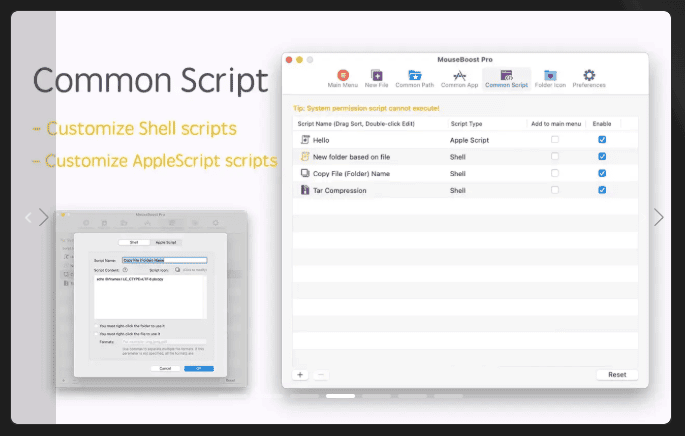Go to next slide with right arrow
This screenshot has height=436, width=685.
[x=658, y=217]
